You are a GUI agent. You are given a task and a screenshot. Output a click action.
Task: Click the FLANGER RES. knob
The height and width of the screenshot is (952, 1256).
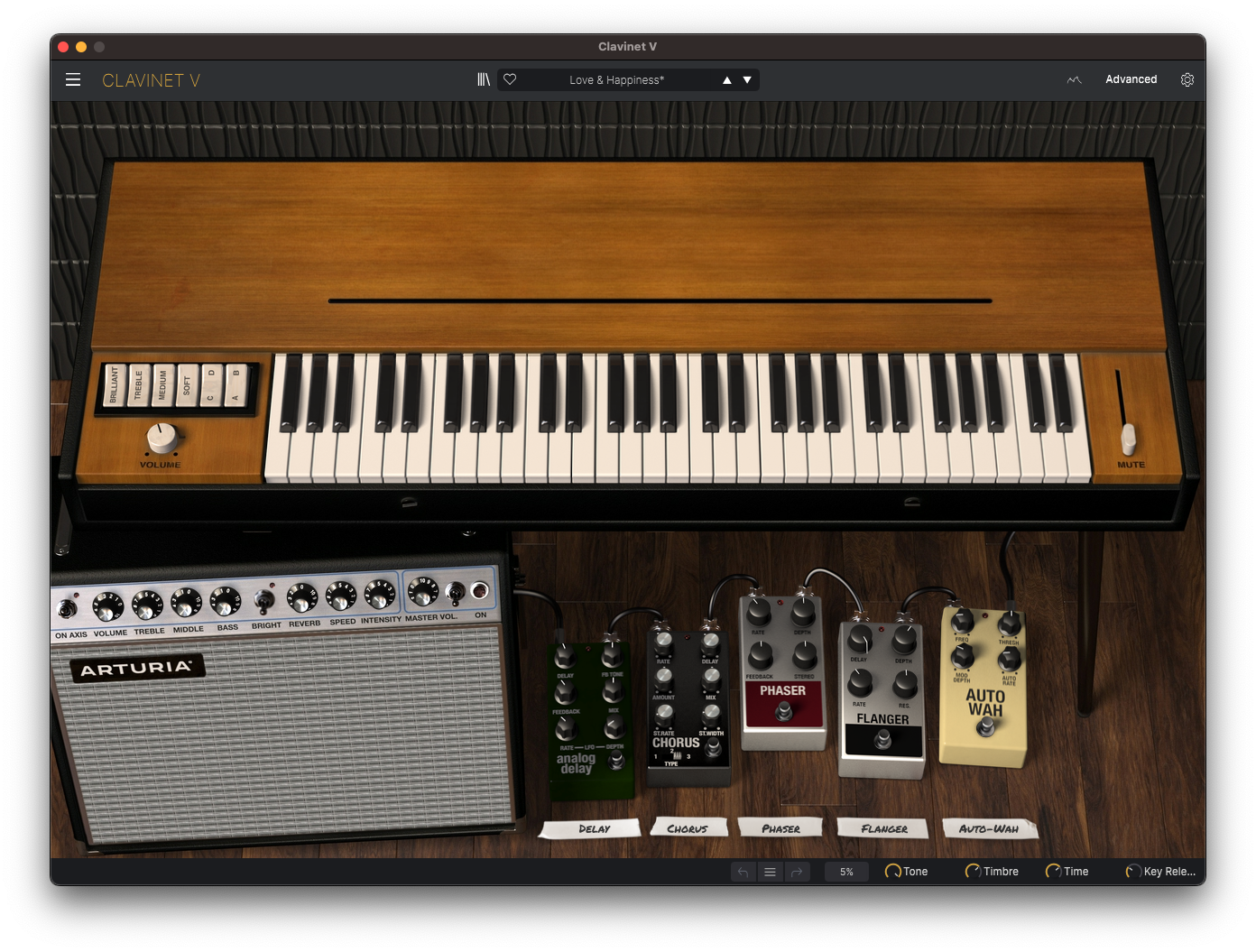click(x=905, y=683)
